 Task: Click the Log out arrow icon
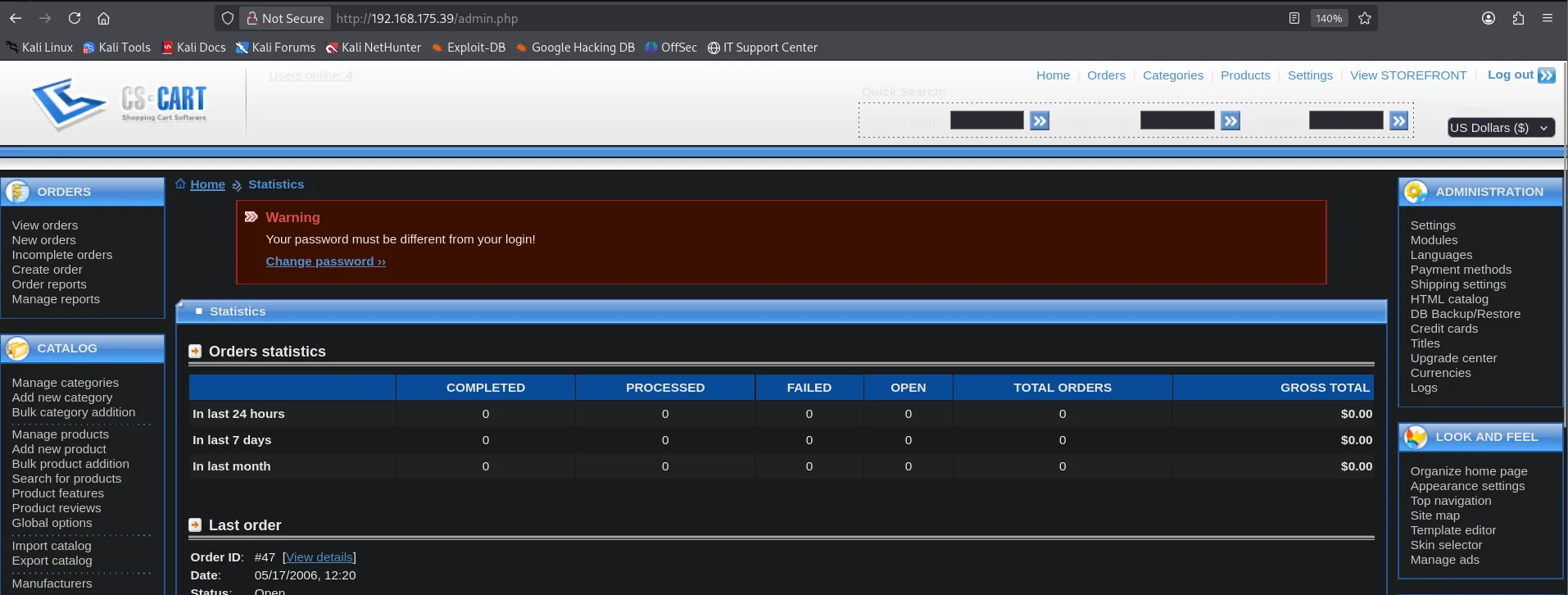tap(1547, 75)
